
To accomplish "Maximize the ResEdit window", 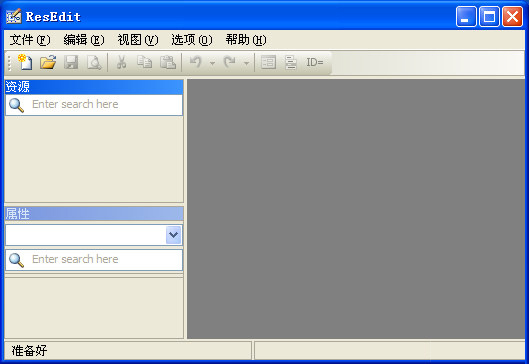I will [489, 16].
